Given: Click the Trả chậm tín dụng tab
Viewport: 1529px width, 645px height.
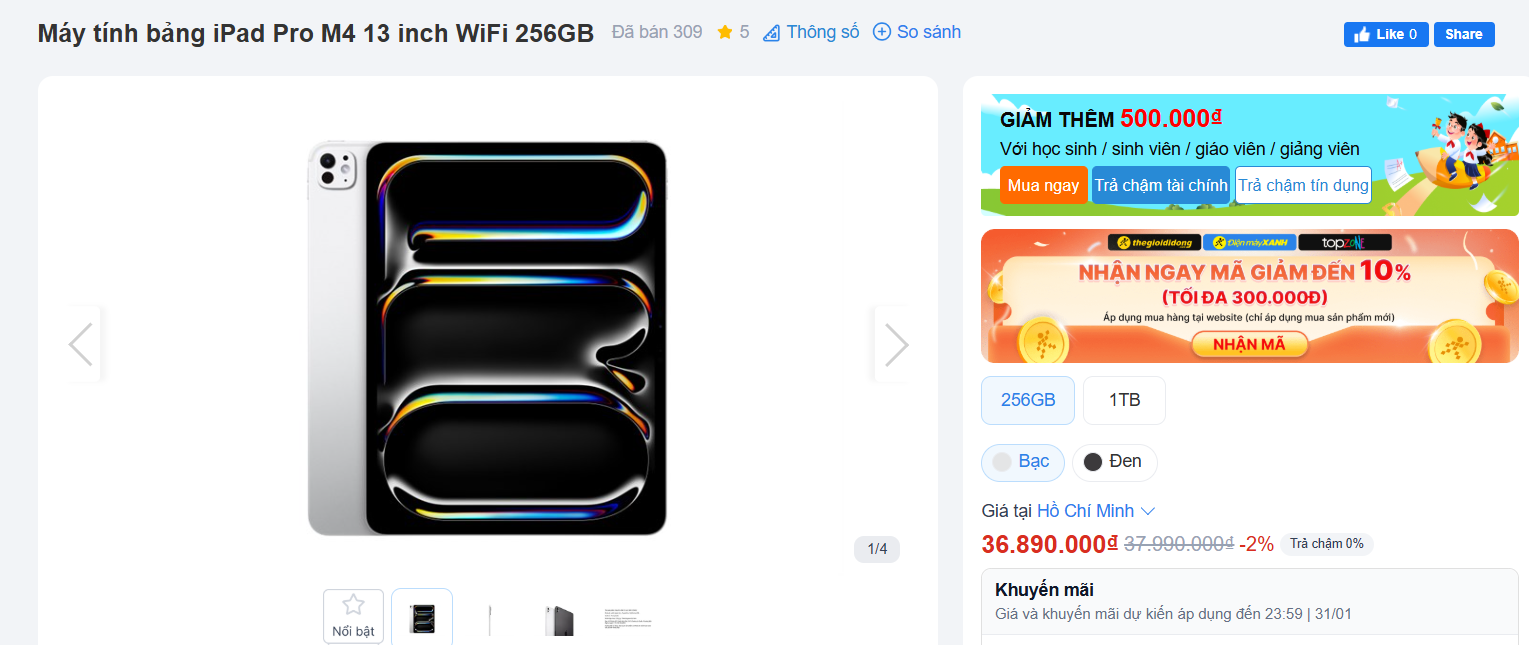Looking at the screenshot, I should [1303, 185].
